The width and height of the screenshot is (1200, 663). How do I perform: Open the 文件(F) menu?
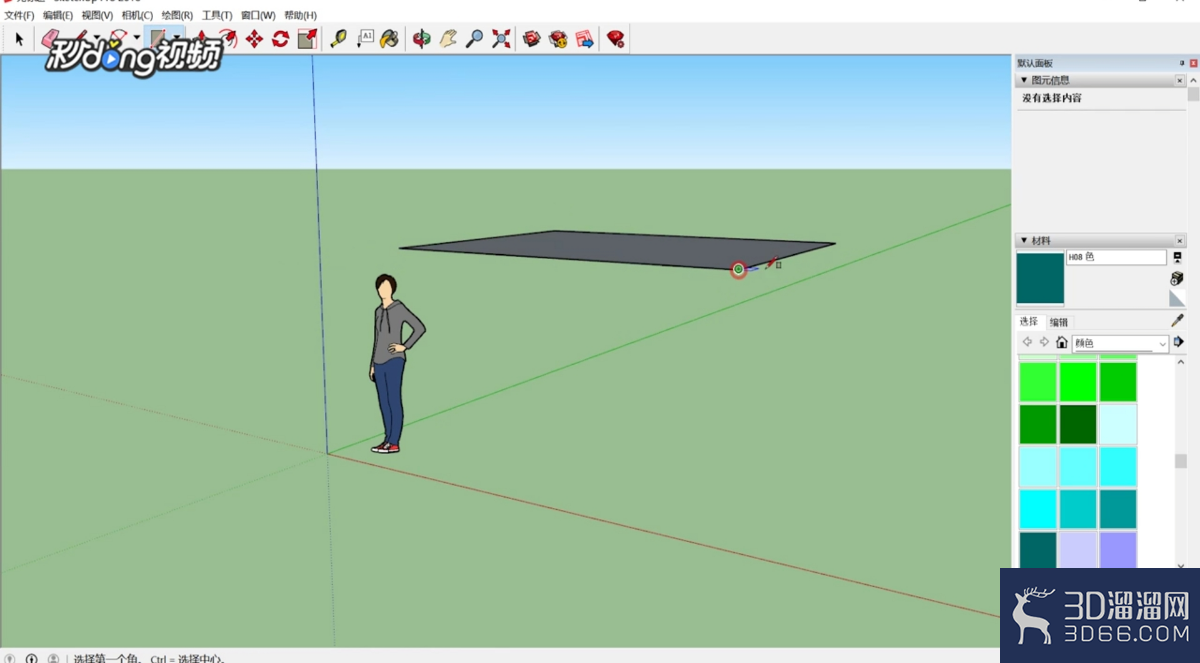click(19, 16)
